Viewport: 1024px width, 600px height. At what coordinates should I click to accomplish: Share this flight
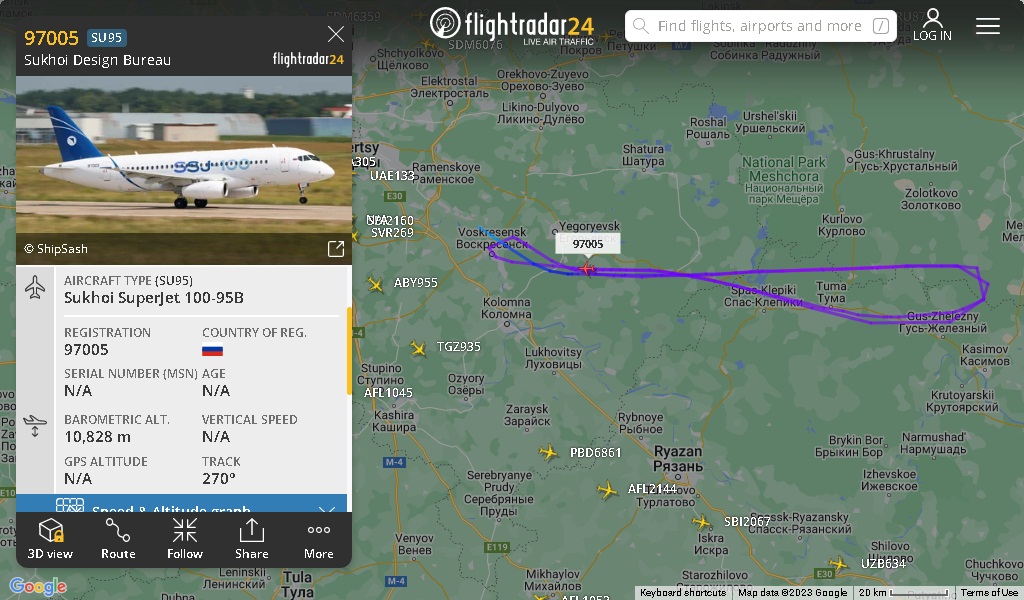pos(251,539)
